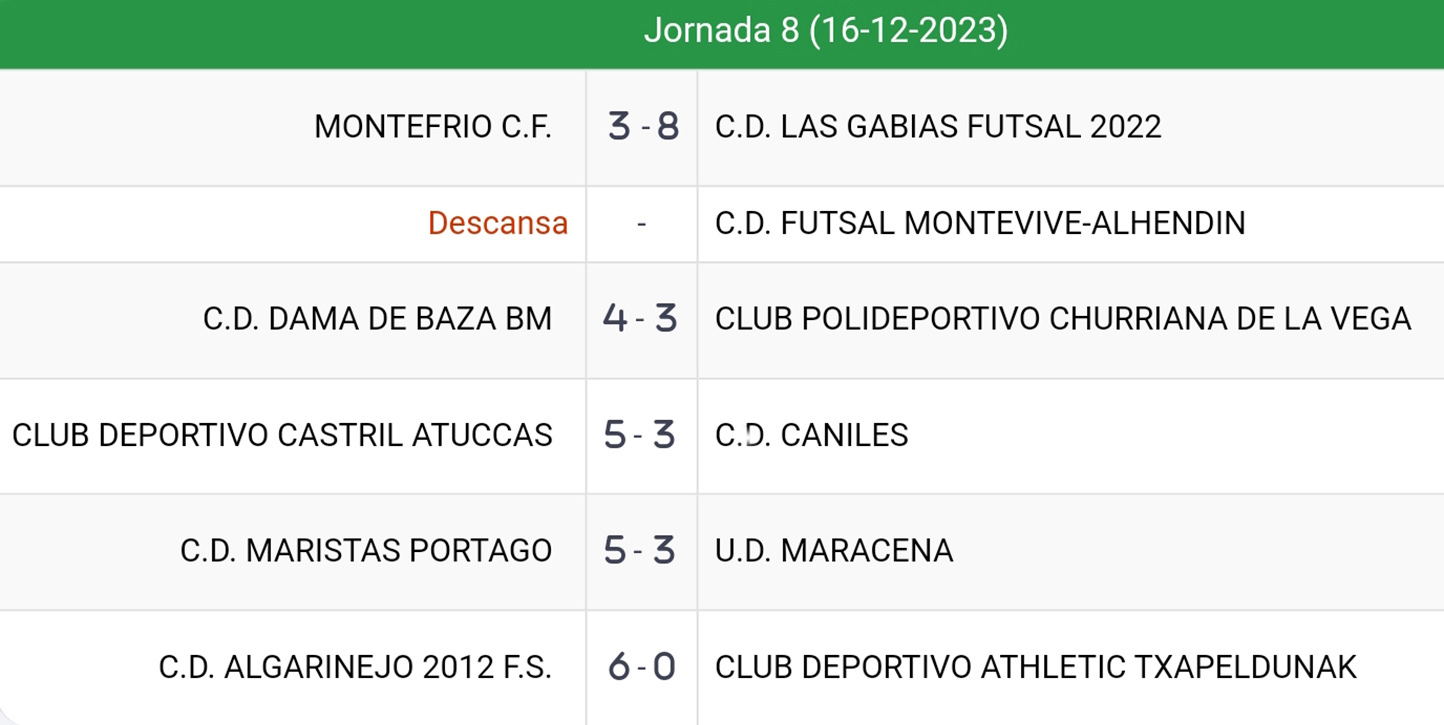Open the C.D. LAS GABIAS FUTSAL 2022 team
The height and width of the screenshot is (725, 1444).
point(938,127)
